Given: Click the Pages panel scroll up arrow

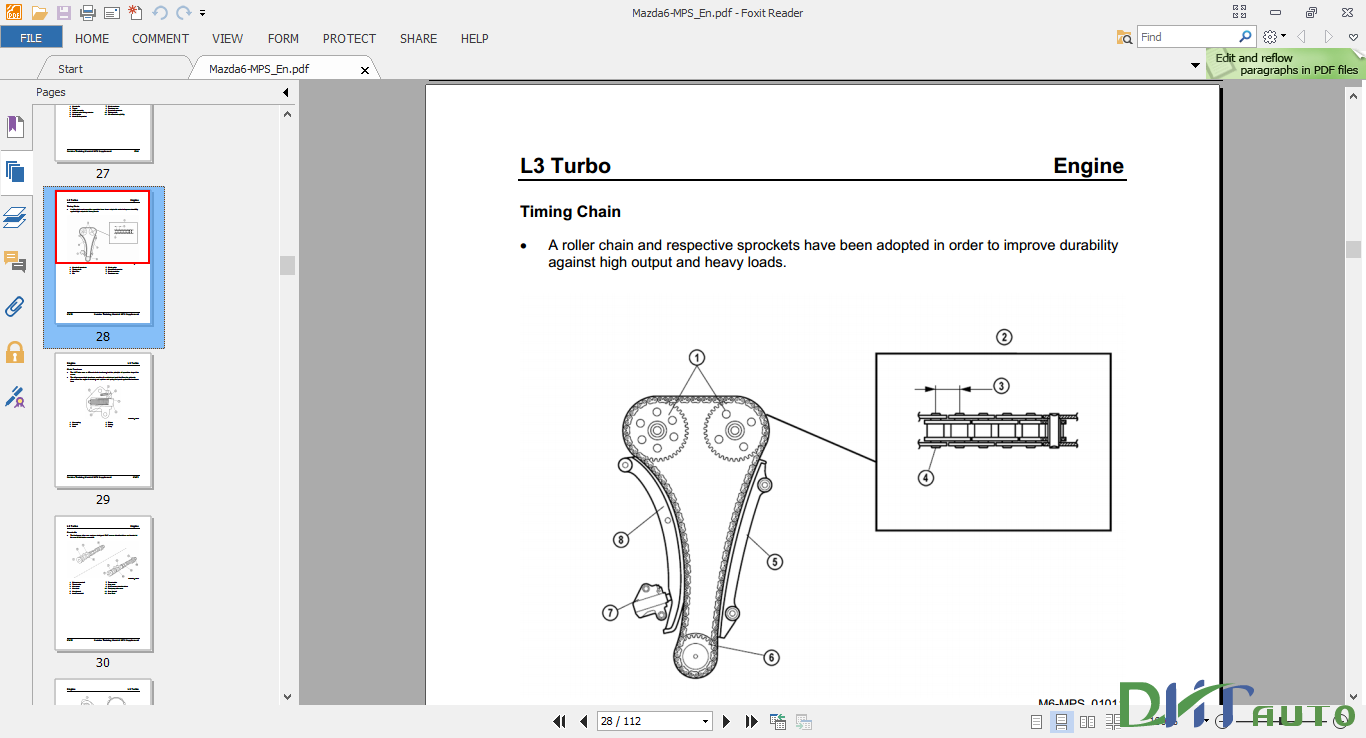Looking at the screenshot, I should click(288, 113).
